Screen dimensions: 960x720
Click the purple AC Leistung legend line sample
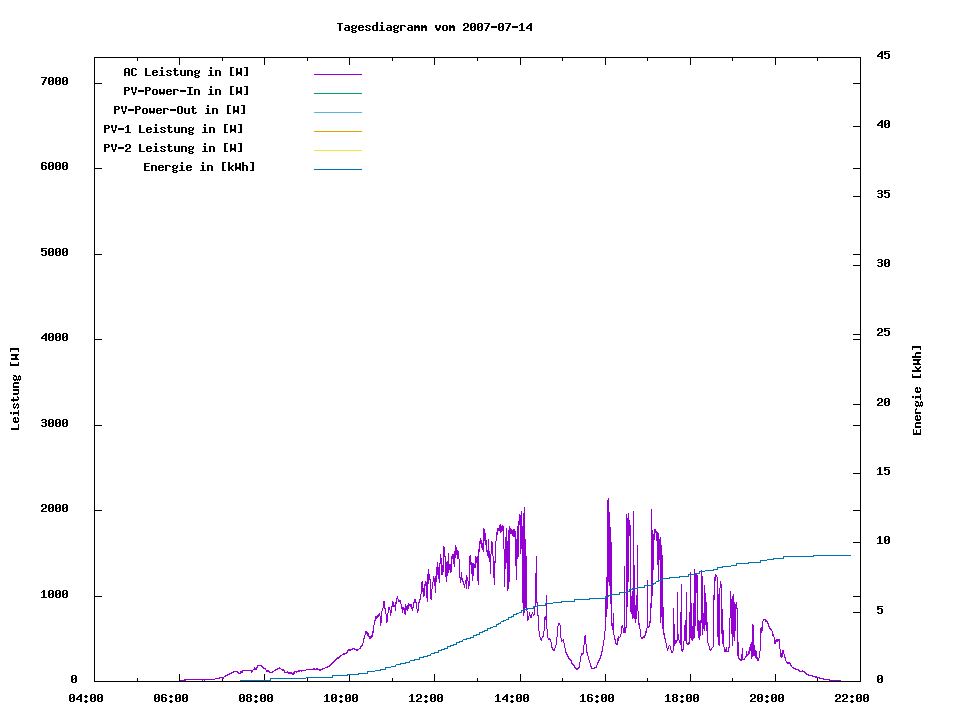(337, 74)
